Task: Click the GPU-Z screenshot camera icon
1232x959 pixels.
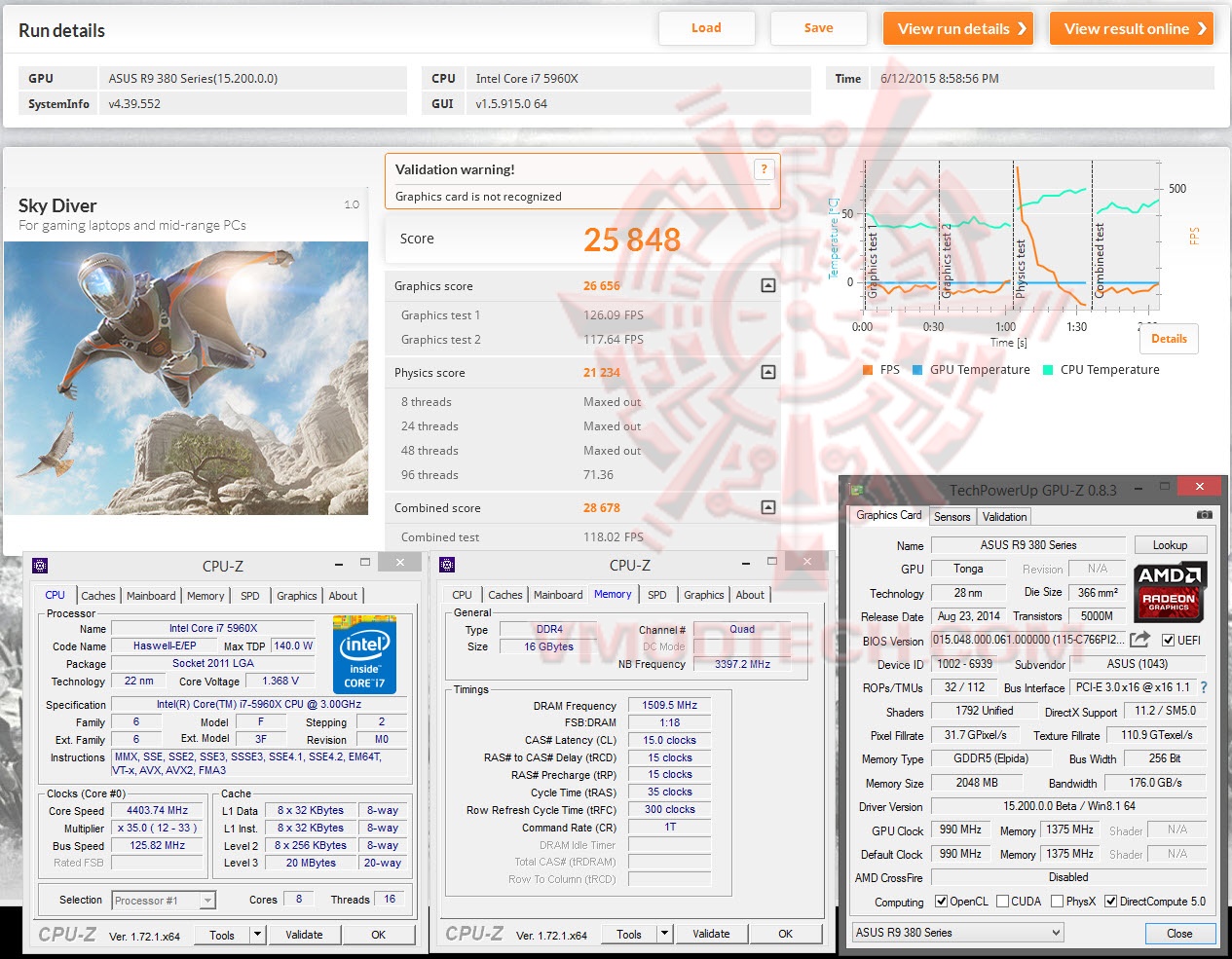Action: click(1204, 515)
